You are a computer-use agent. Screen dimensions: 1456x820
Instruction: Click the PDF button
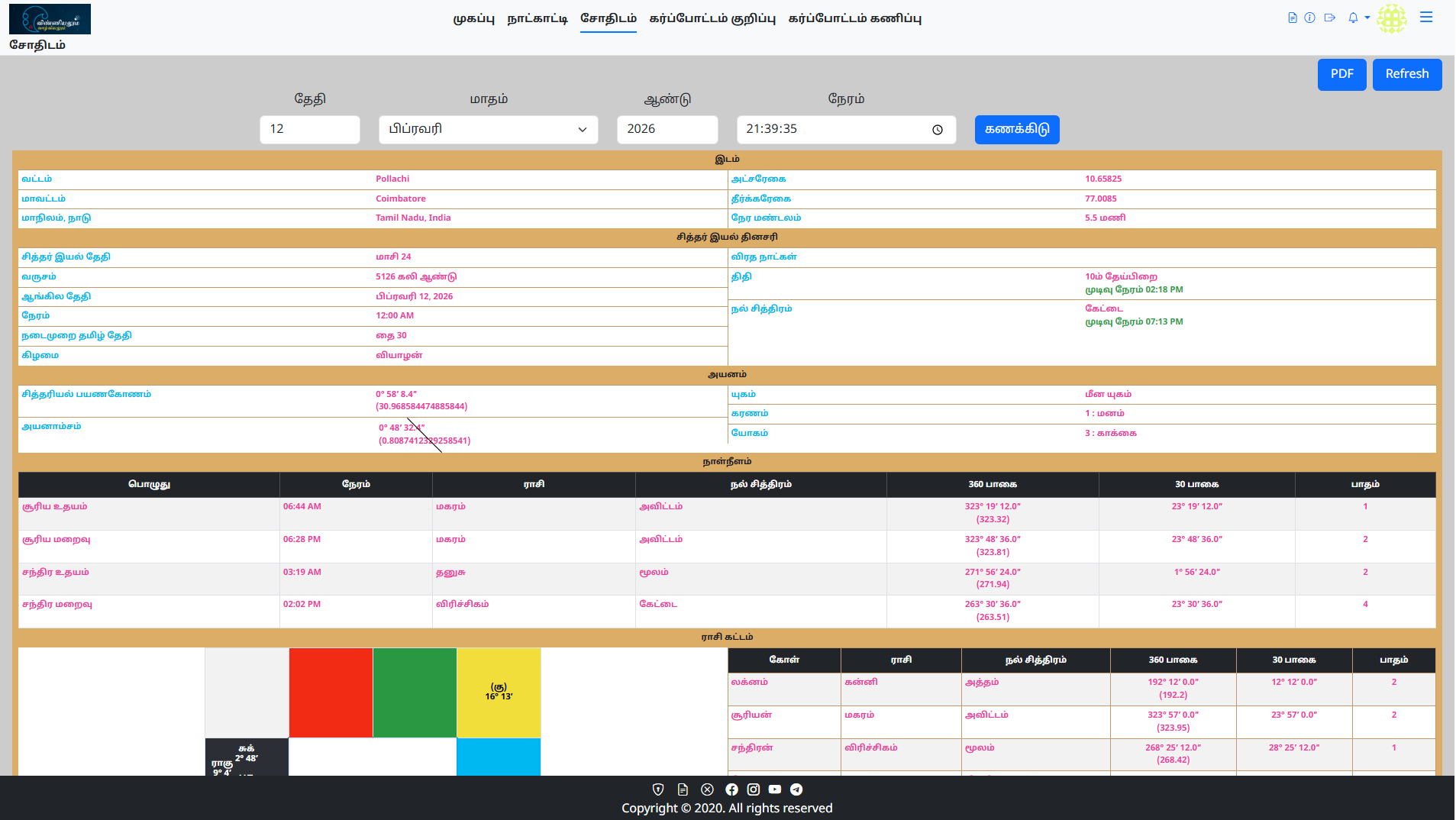click(1341, 74)
